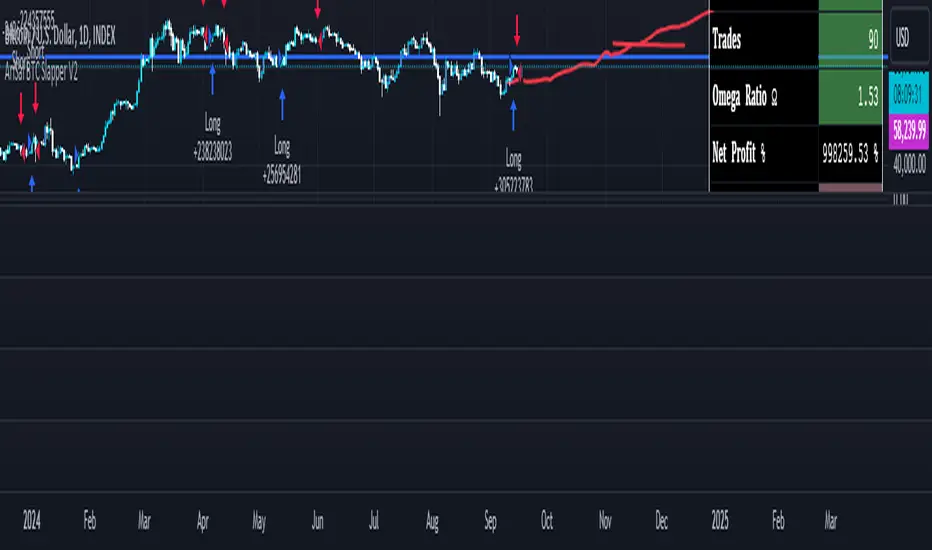Click the Jul label on time axis
Screen dimensions: 932x550
[x=374, y=521]
